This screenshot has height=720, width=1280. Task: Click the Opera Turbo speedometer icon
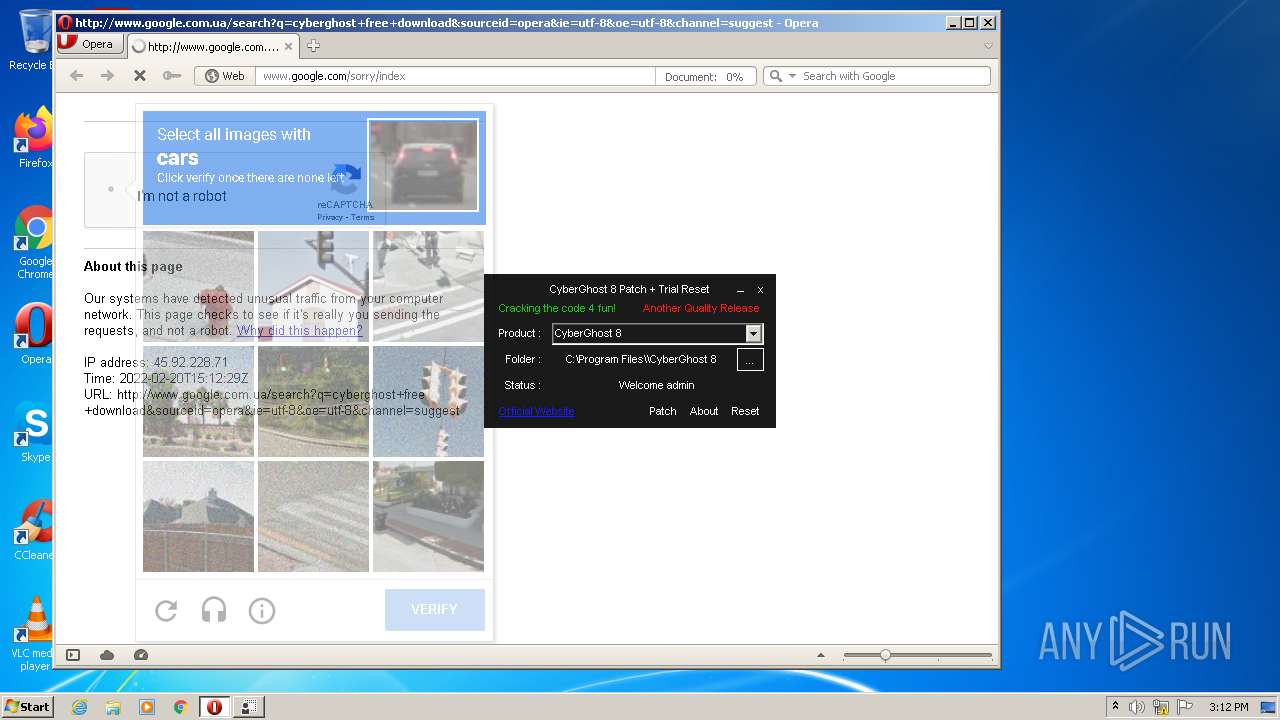pos(141,655)
